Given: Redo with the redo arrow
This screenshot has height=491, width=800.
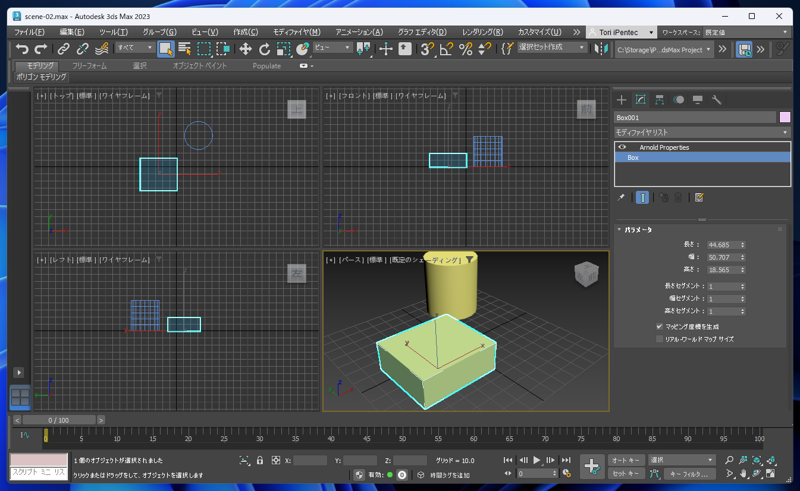Looking at the screenshot, I should pyautogui.click(x=41, y=49).
